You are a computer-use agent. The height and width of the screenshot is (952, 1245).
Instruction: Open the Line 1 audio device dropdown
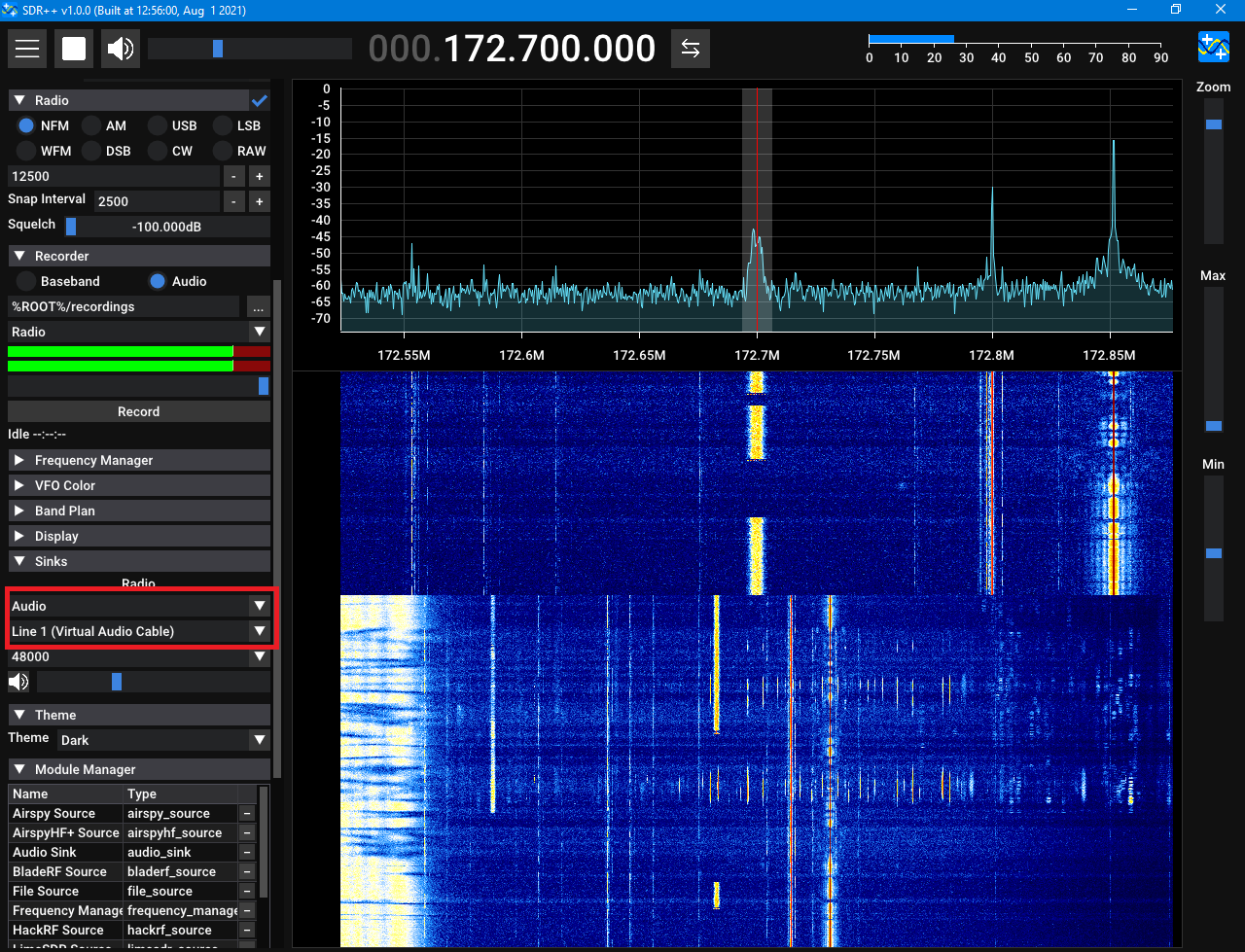tap(139, 631)
